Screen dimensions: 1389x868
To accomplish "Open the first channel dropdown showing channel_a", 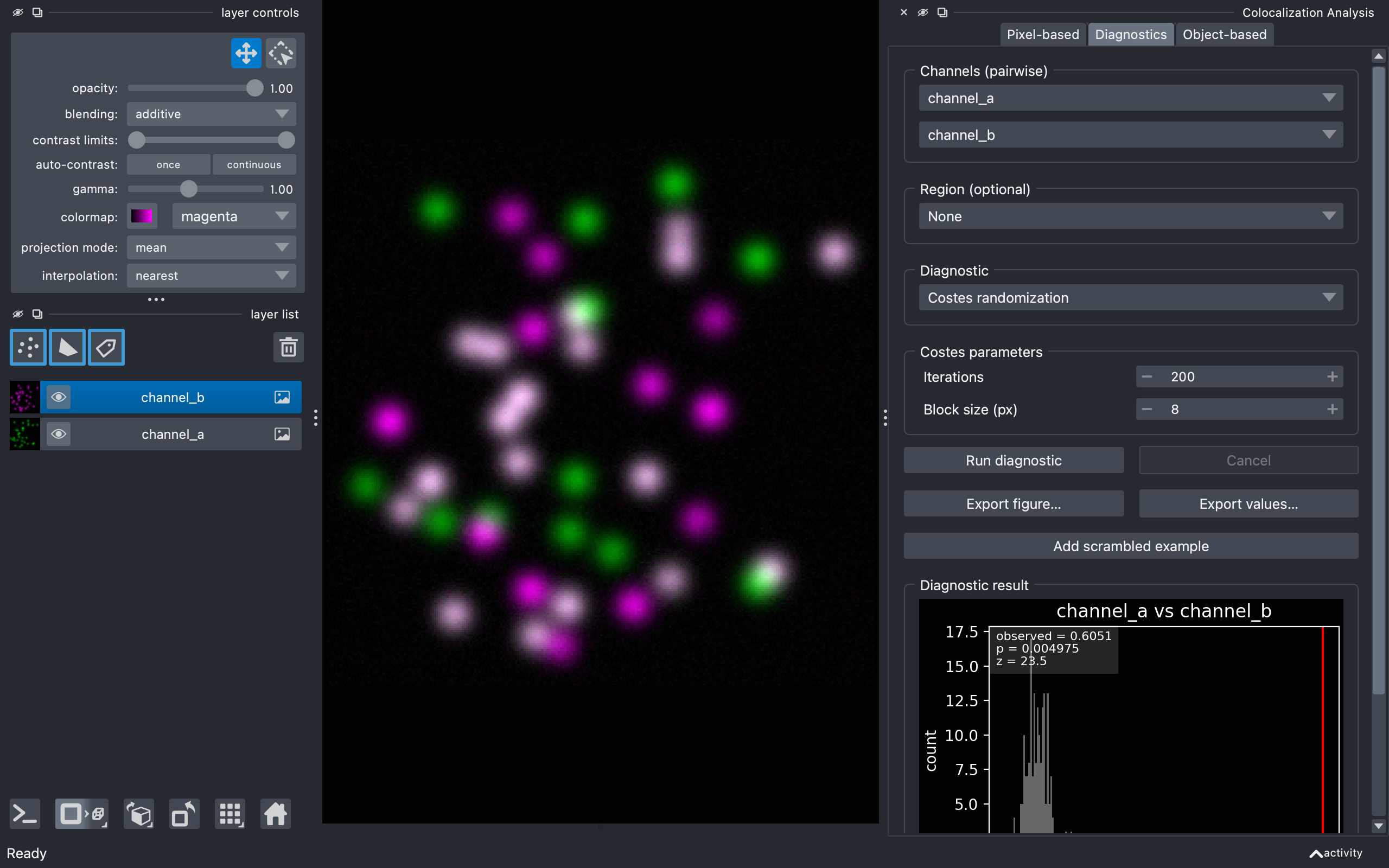I will click(x=1131, y=98).
